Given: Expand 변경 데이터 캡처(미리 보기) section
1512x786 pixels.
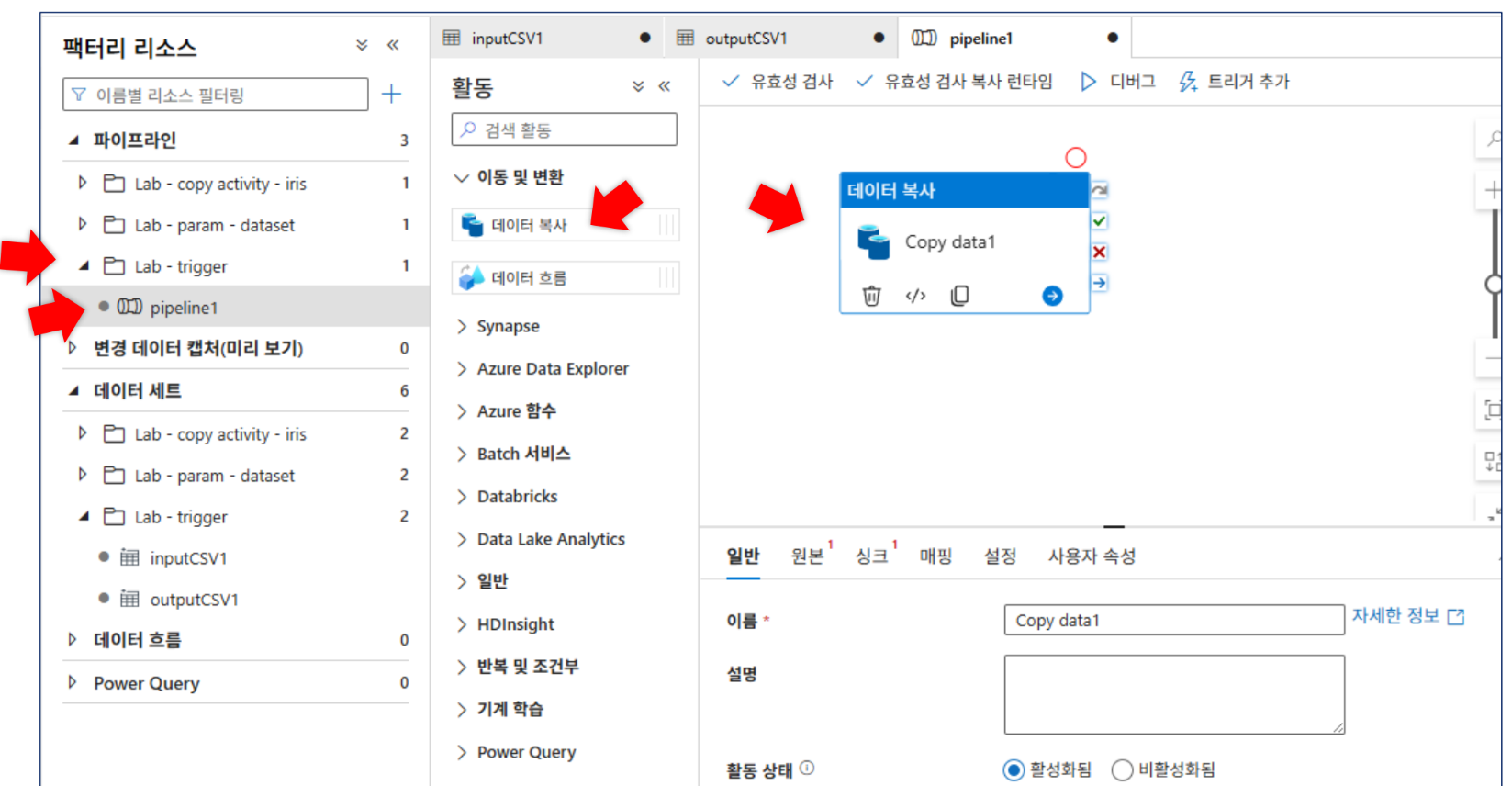Looking at the screenshot, I should tap(73, 348).
